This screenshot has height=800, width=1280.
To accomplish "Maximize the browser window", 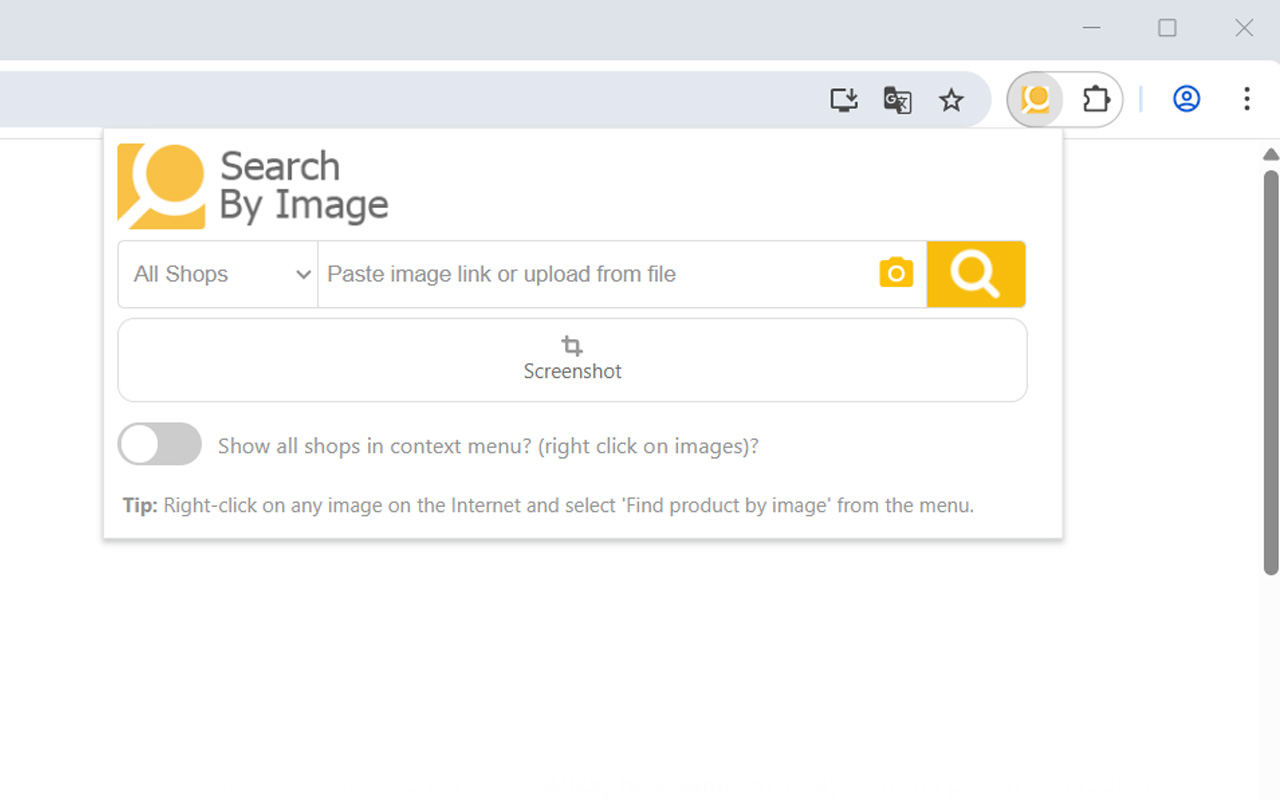I will (1167, 28).
